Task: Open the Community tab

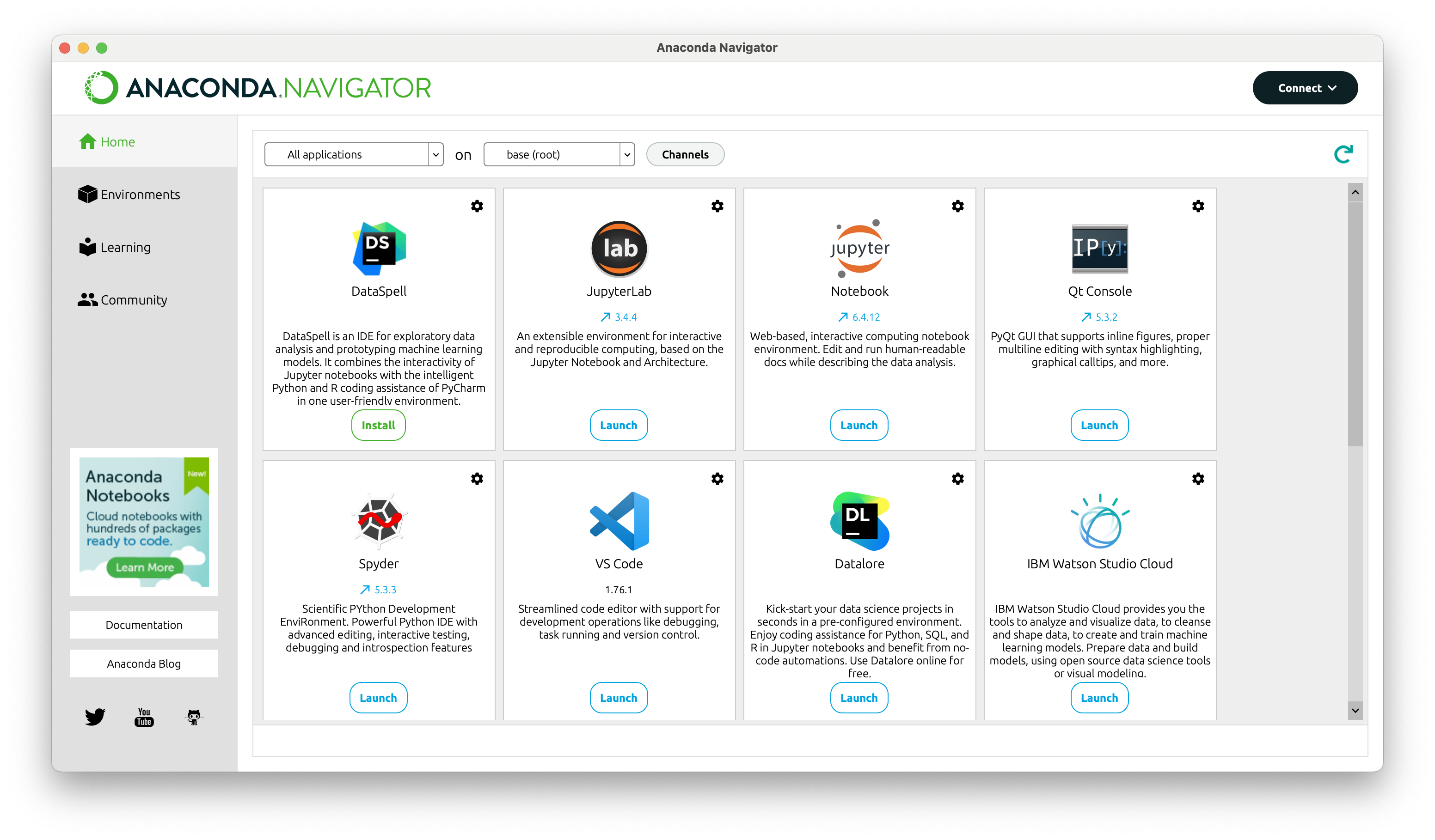Action: [134, 300]
